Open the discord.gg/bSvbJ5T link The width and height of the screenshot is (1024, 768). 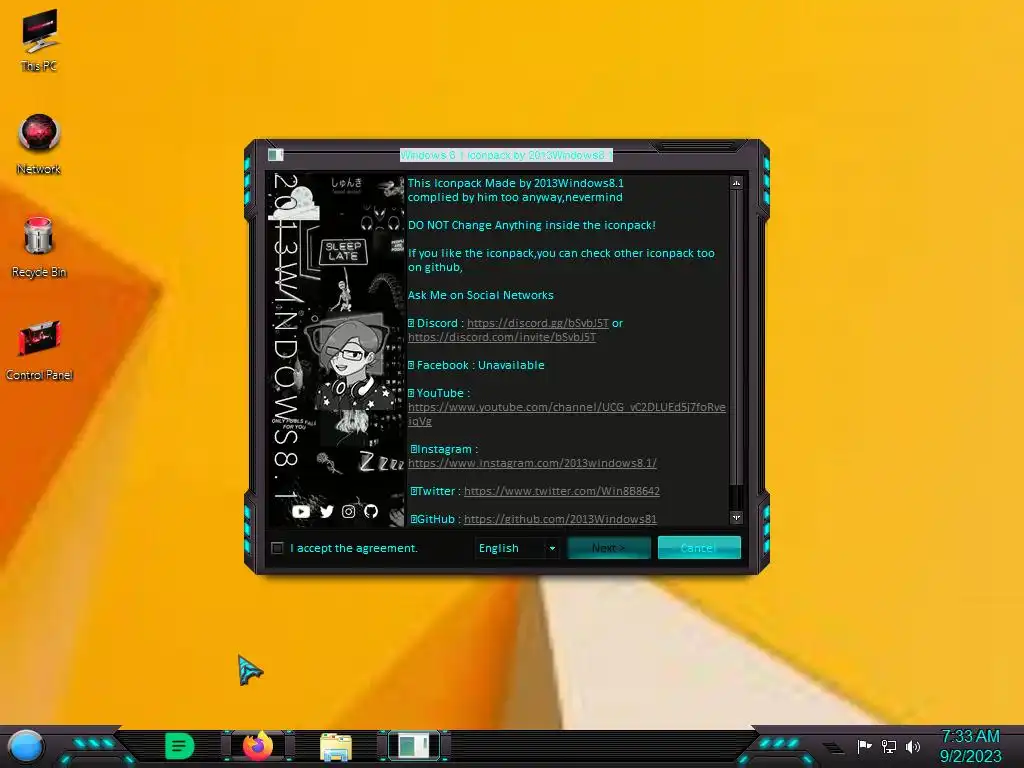[537, 323]
